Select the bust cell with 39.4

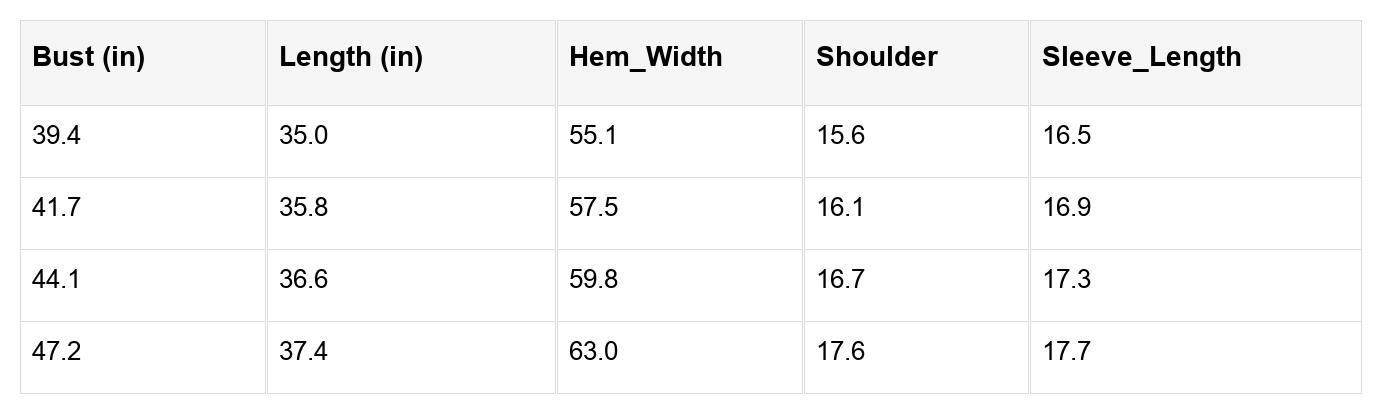tap(56, 136)
